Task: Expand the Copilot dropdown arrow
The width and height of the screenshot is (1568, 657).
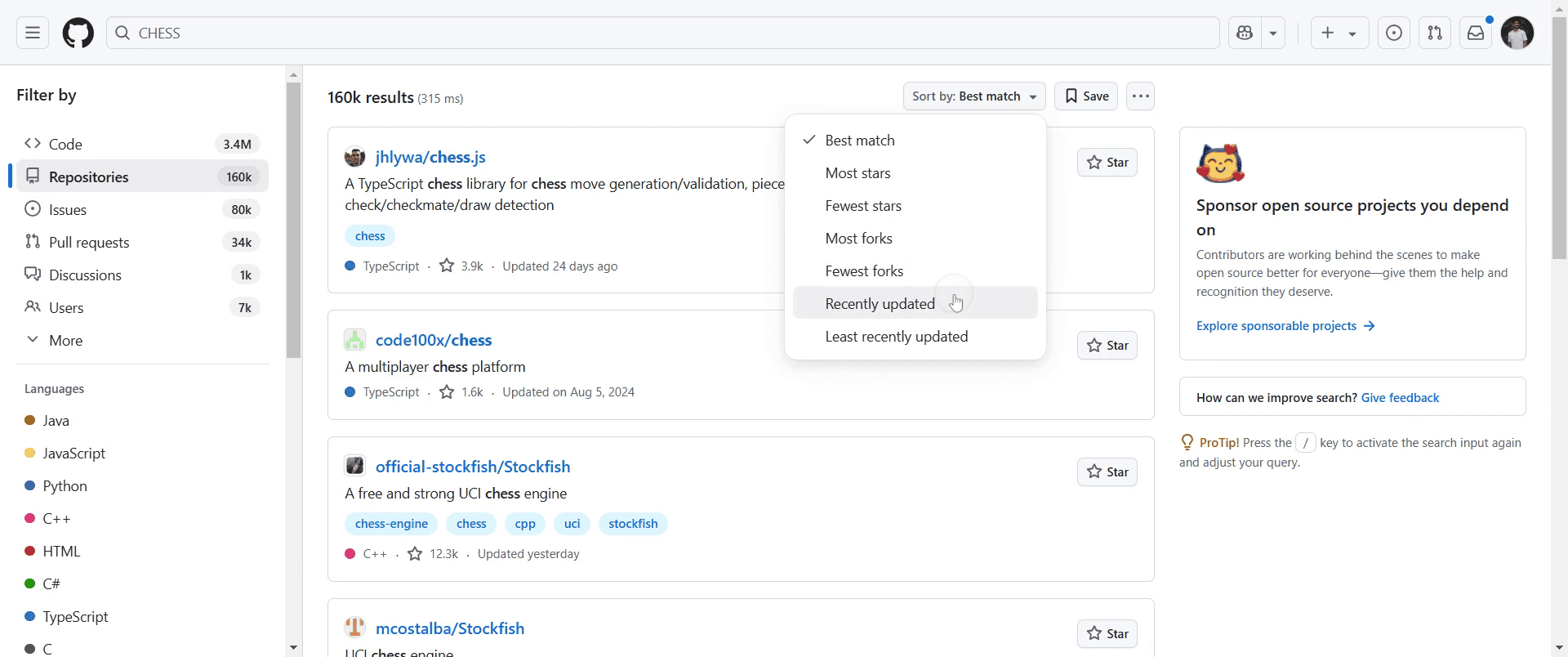Action: [1273, 33]
